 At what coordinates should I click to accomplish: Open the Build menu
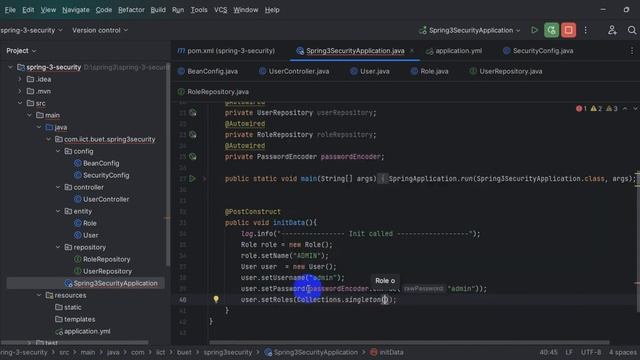(158, 10)
